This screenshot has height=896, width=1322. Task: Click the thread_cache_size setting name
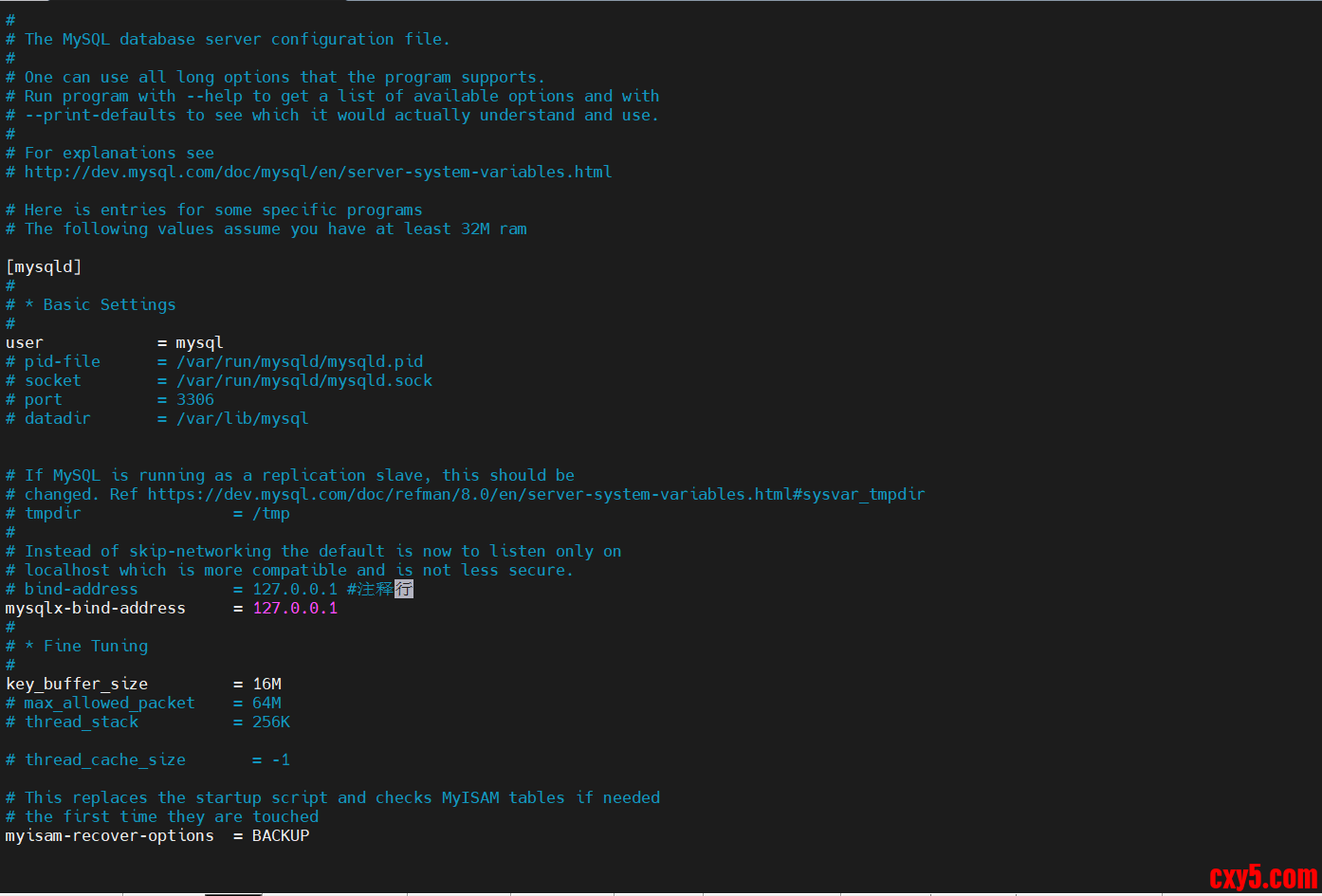105,759
